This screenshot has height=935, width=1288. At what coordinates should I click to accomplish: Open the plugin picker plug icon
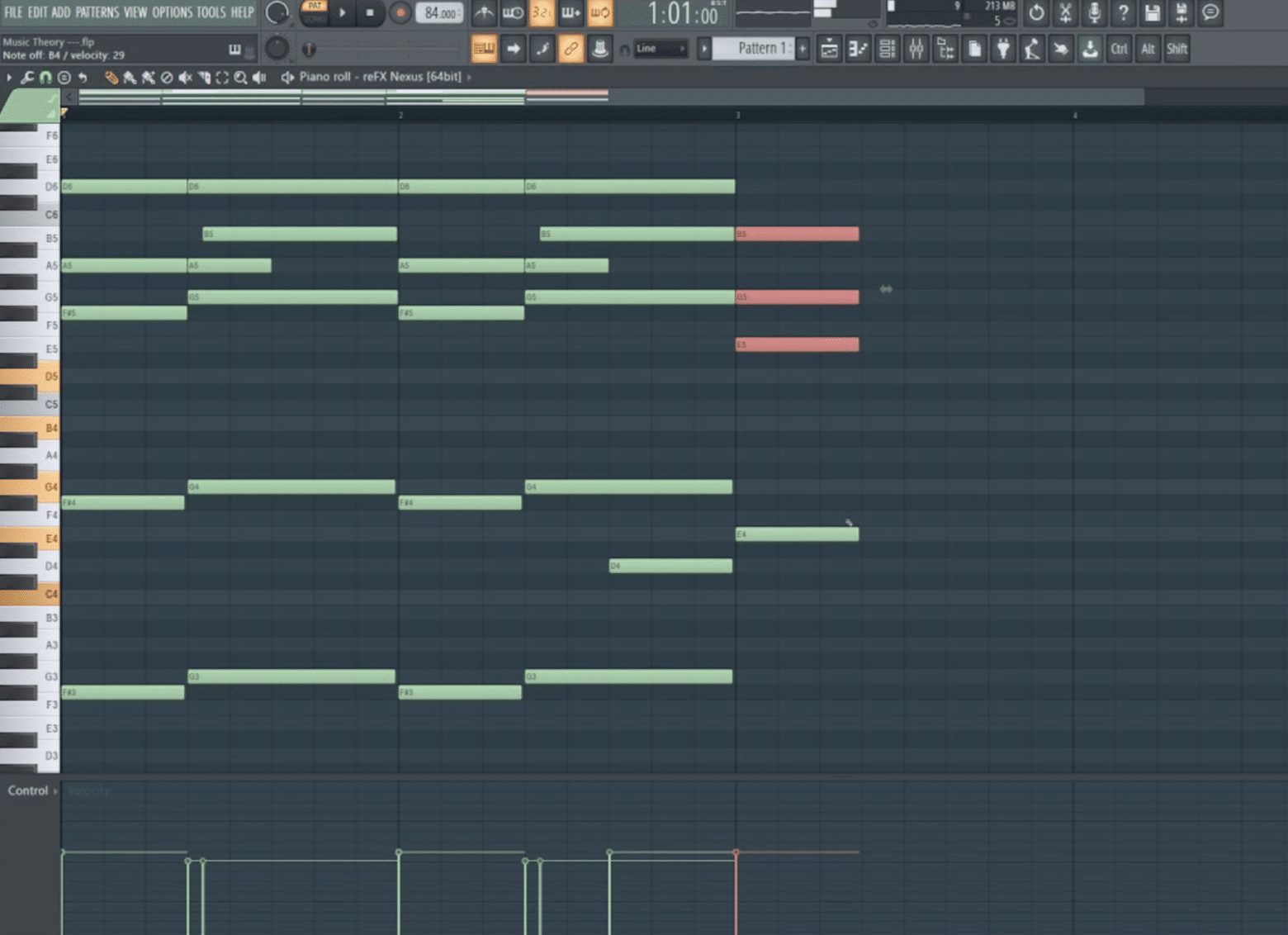point(1003,49)
